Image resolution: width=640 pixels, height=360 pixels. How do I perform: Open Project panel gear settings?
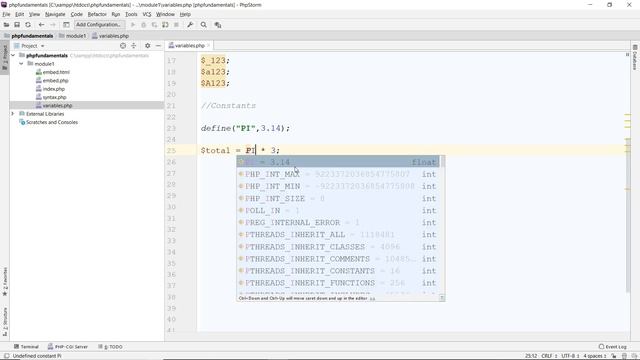pos(147,46)
